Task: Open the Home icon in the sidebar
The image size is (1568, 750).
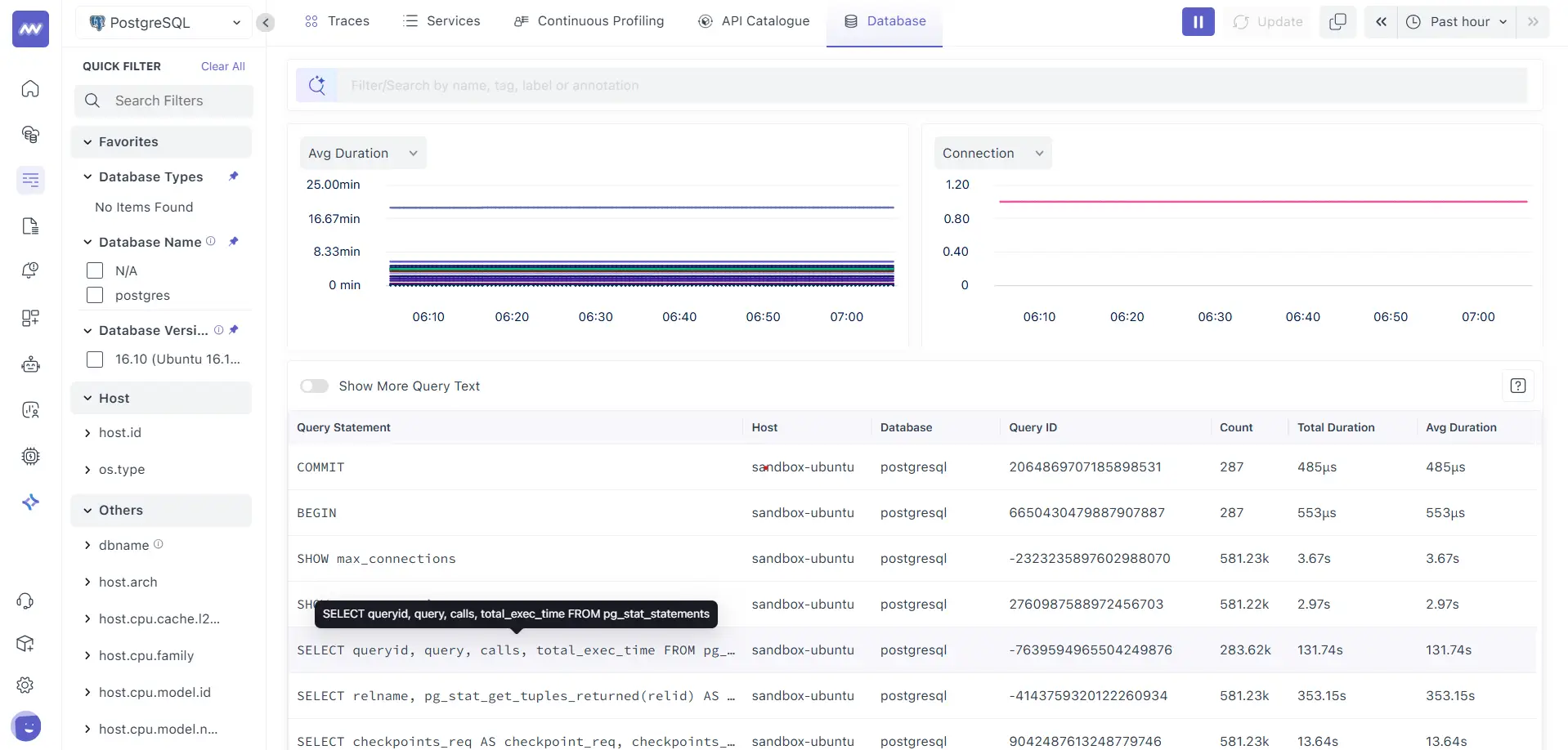Action: point(29,88)
